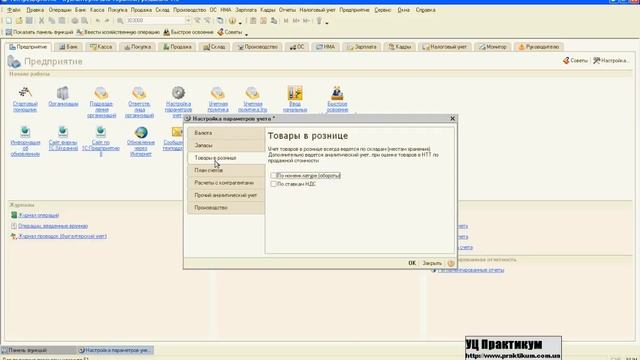Close the Настройка параметров учета dialog
This screenshot has height=360, width=640.
coord(452,119)
